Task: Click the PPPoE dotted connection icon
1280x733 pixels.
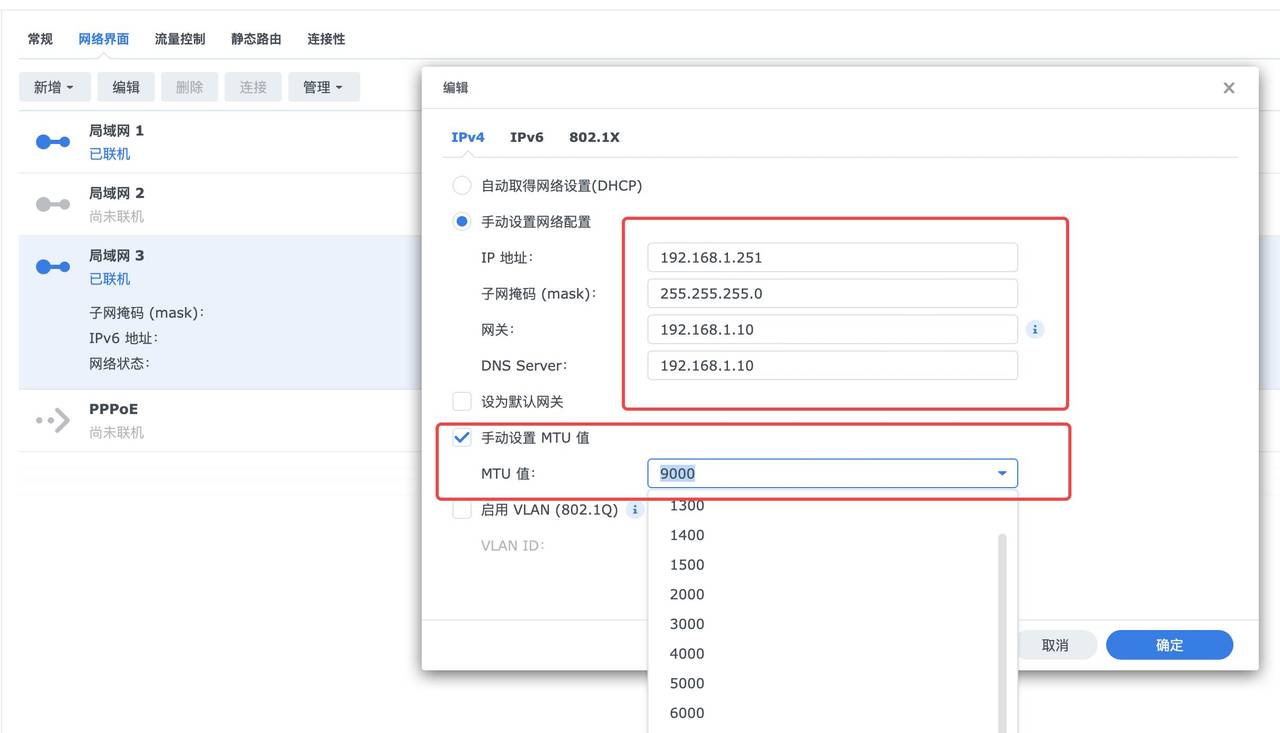Action: pyautogui.click(x=51, y=419)
